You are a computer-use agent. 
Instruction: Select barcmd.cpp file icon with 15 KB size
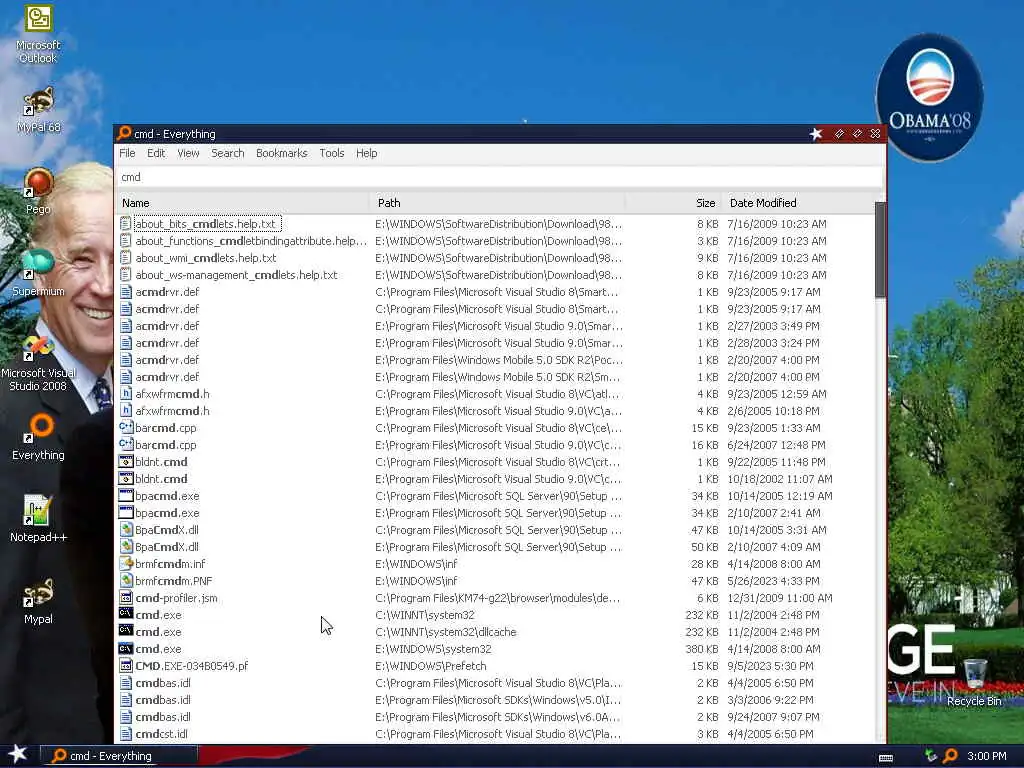click(125, 428)
